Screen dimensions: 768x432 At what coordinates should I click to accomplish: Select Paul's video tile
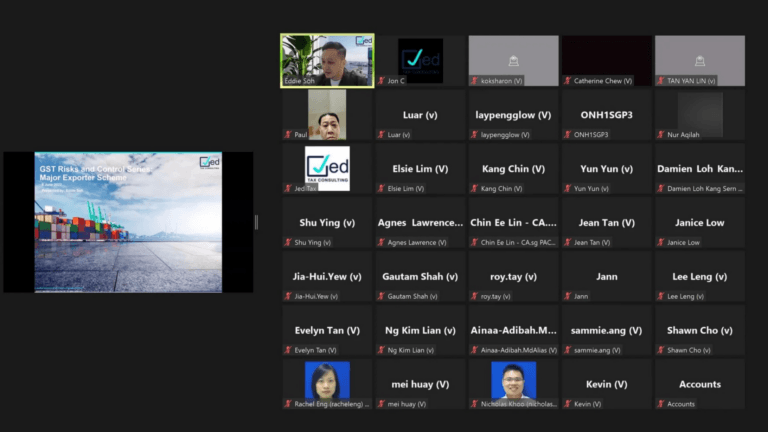coord(327,115)
